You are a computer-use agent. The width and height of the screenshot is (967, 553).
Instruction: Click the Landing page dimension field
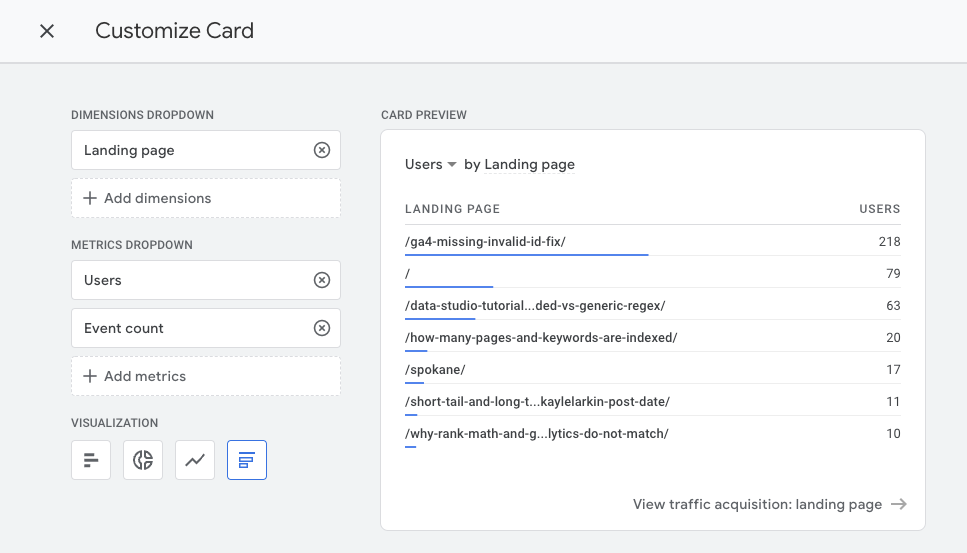tap(190, 150)
